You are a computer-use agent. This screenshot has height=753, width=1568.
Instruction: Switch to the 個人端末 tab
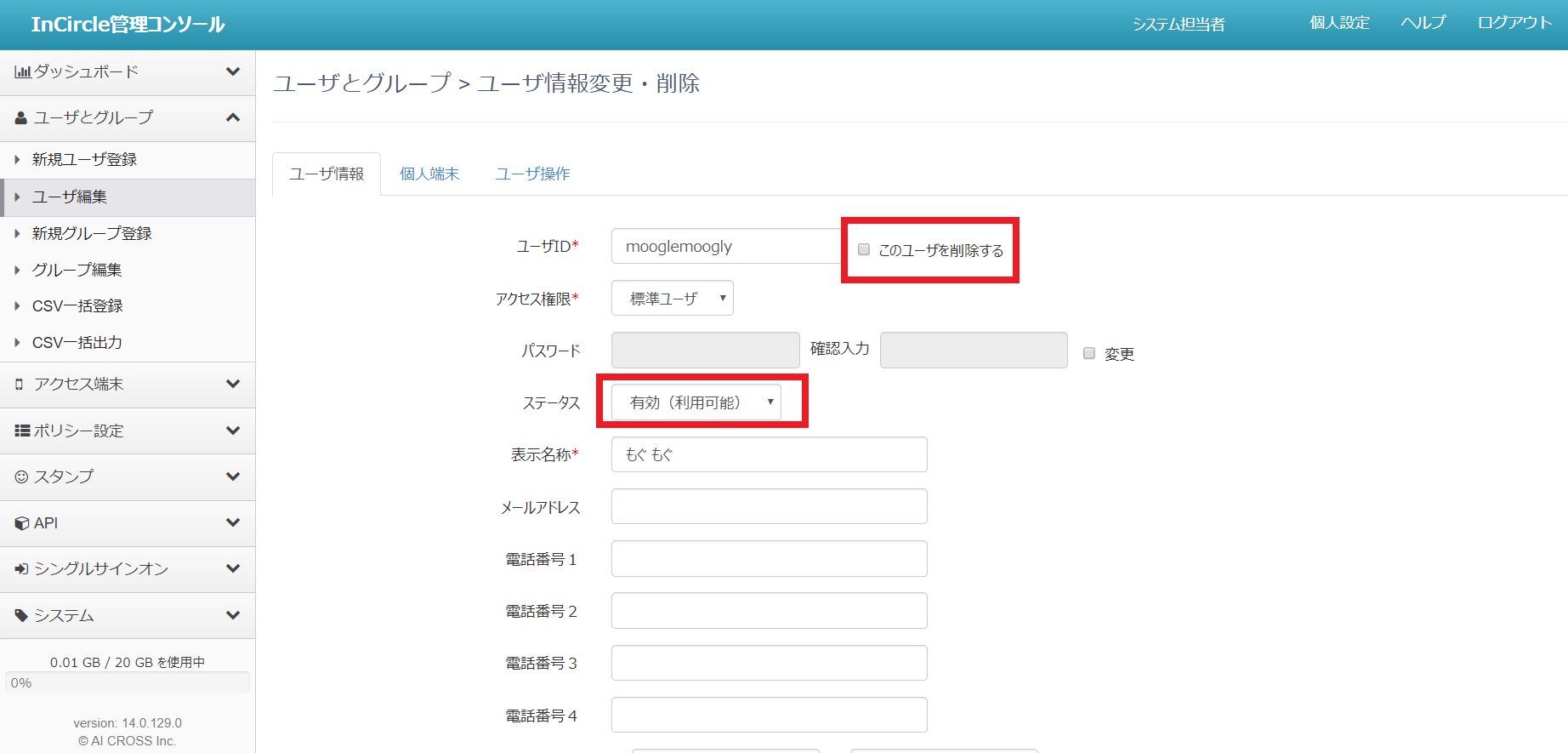tap(429, 174)
